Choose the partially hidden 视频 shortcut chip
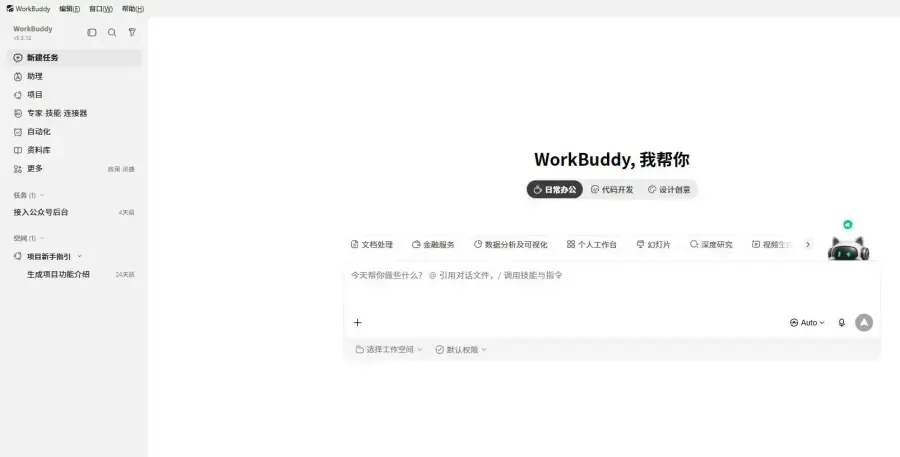 (x=772, y=245)
